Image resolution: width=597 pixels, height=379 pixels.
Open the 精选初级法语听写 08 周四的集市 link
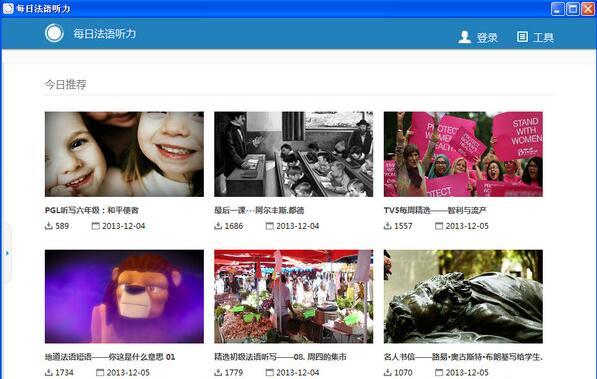click(x=280, y=357)
